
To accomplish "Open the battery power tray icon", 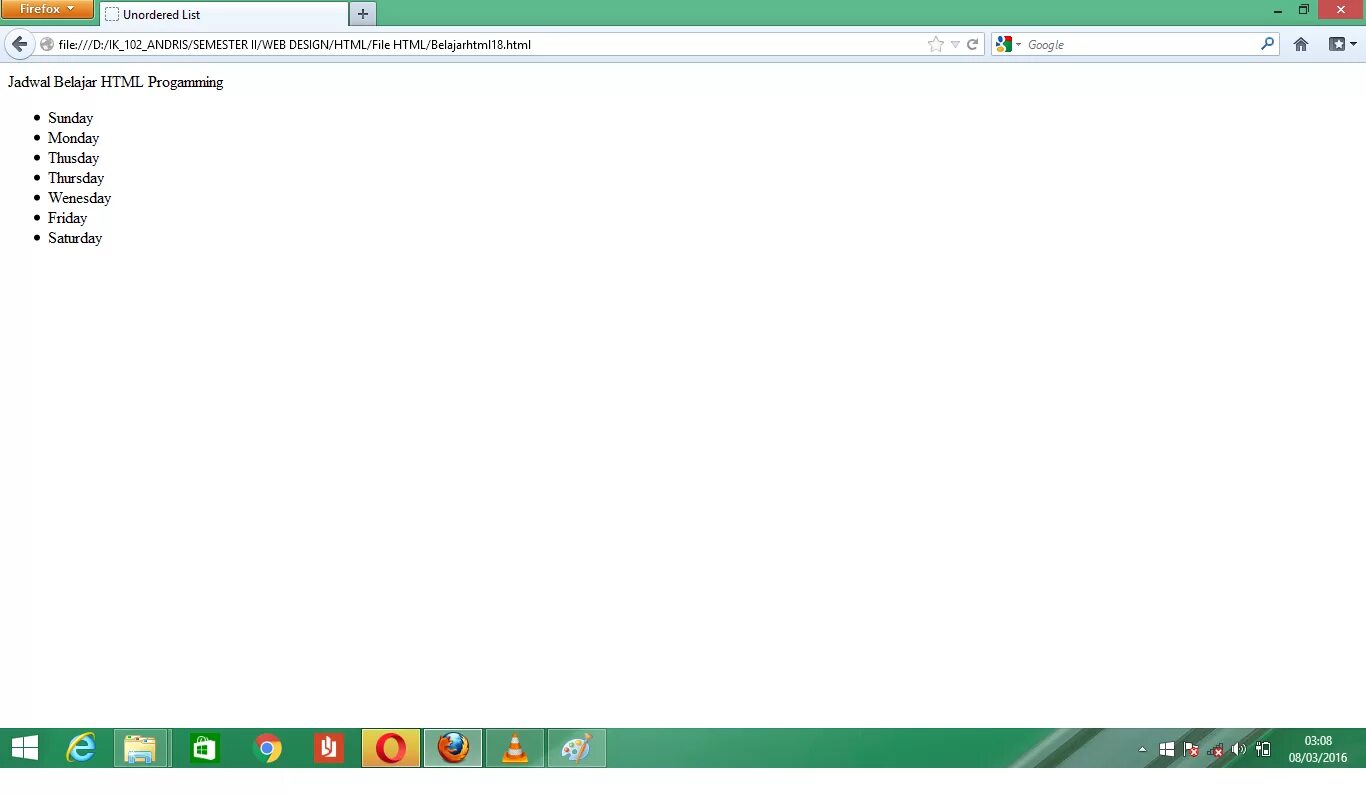I will coord(1263,749).
